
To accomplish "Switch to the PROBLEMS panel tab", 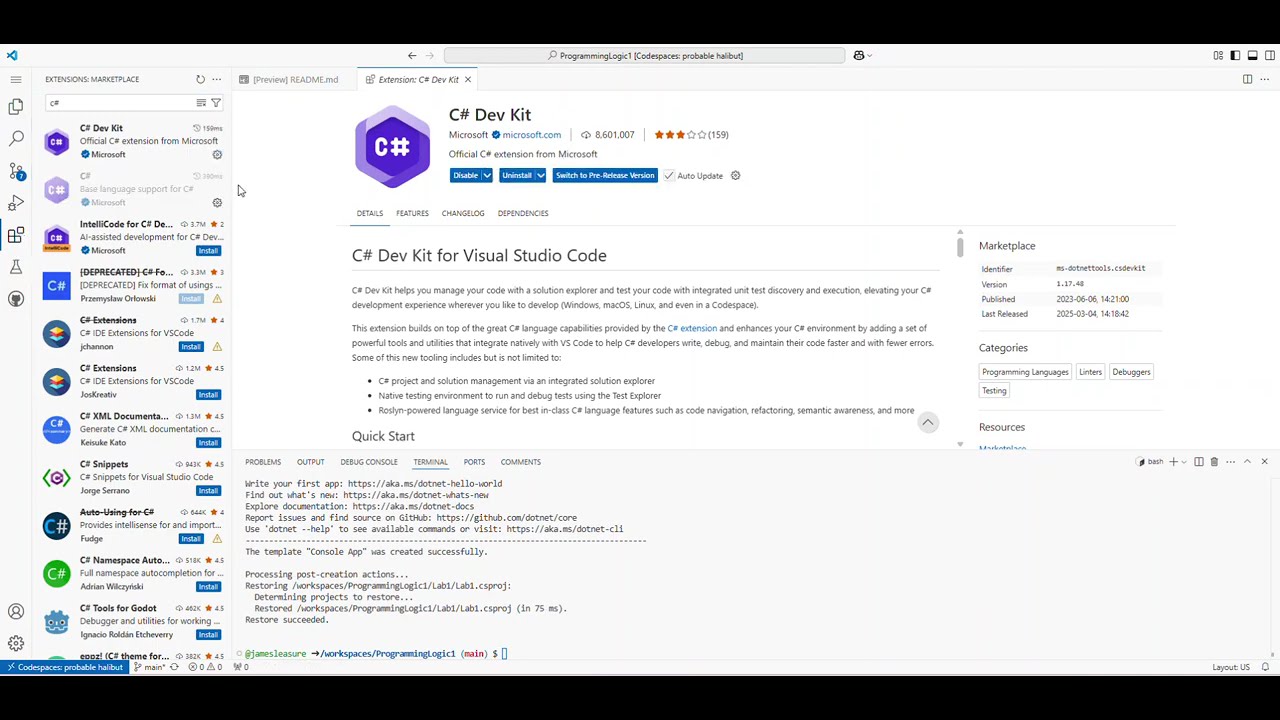I will [x=263, y=462].
